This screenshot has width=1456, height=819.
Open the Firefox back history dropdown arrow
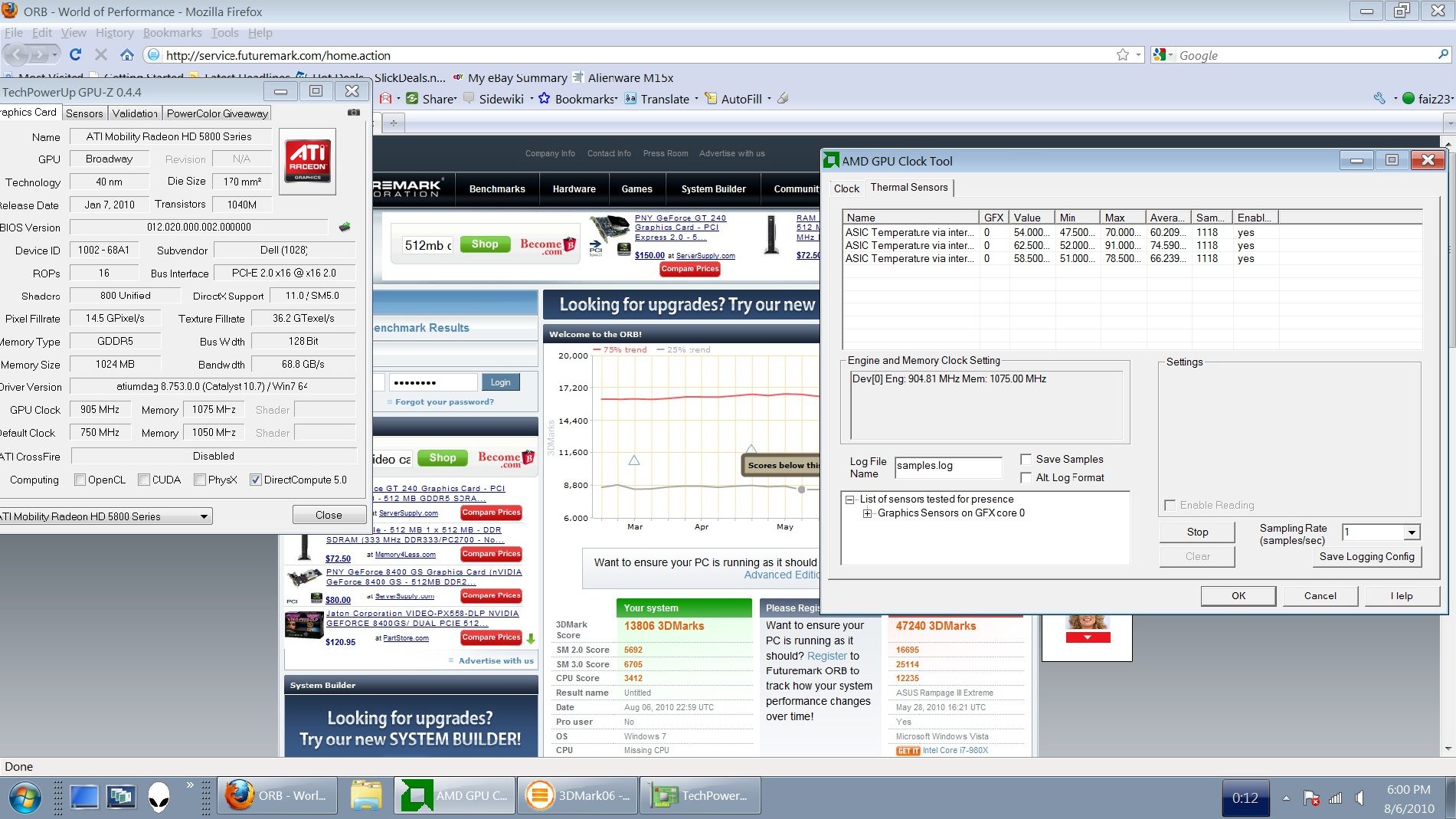point(54,54)
